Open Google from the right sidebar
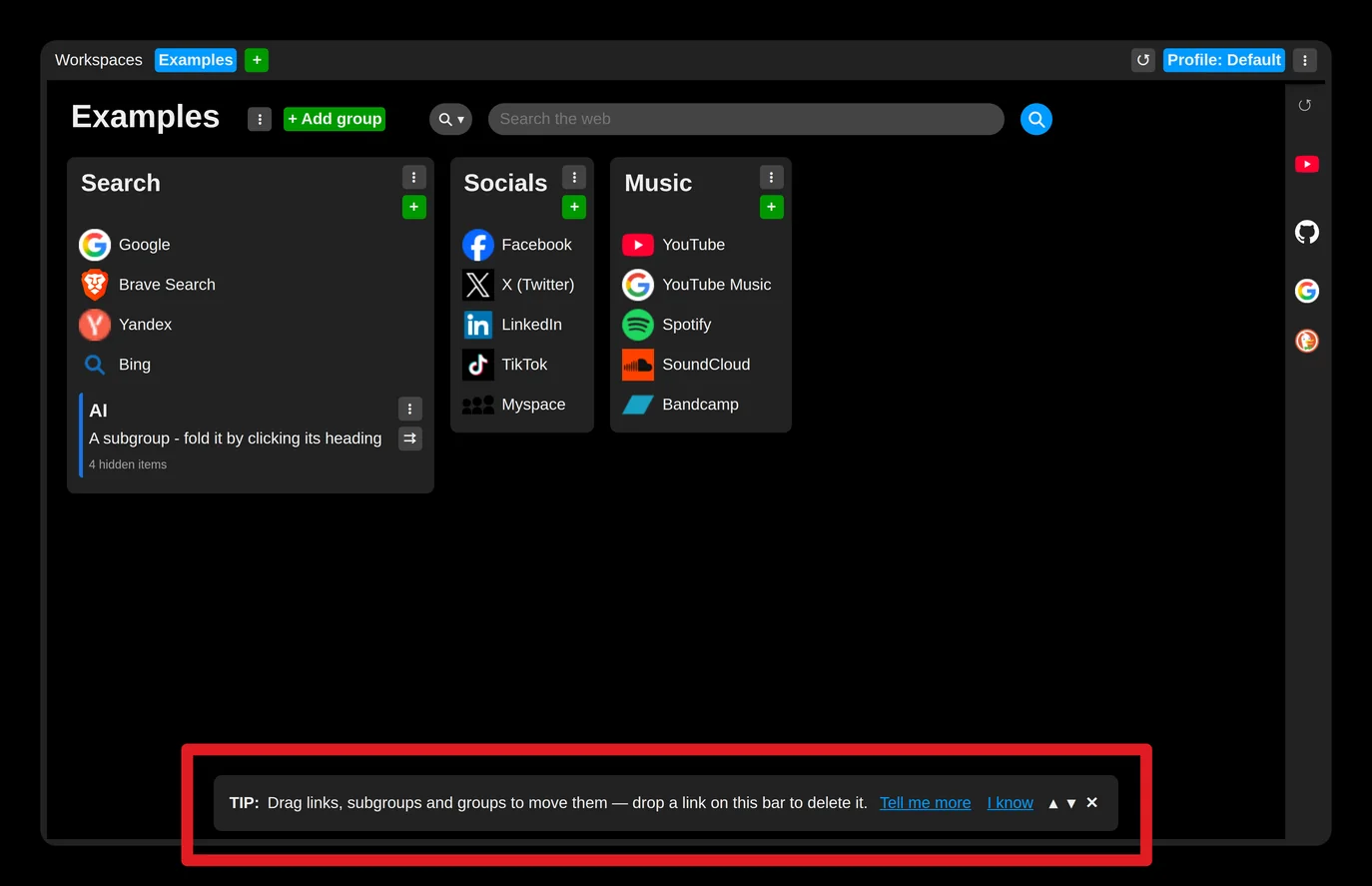 click(x=1307, y=291)
